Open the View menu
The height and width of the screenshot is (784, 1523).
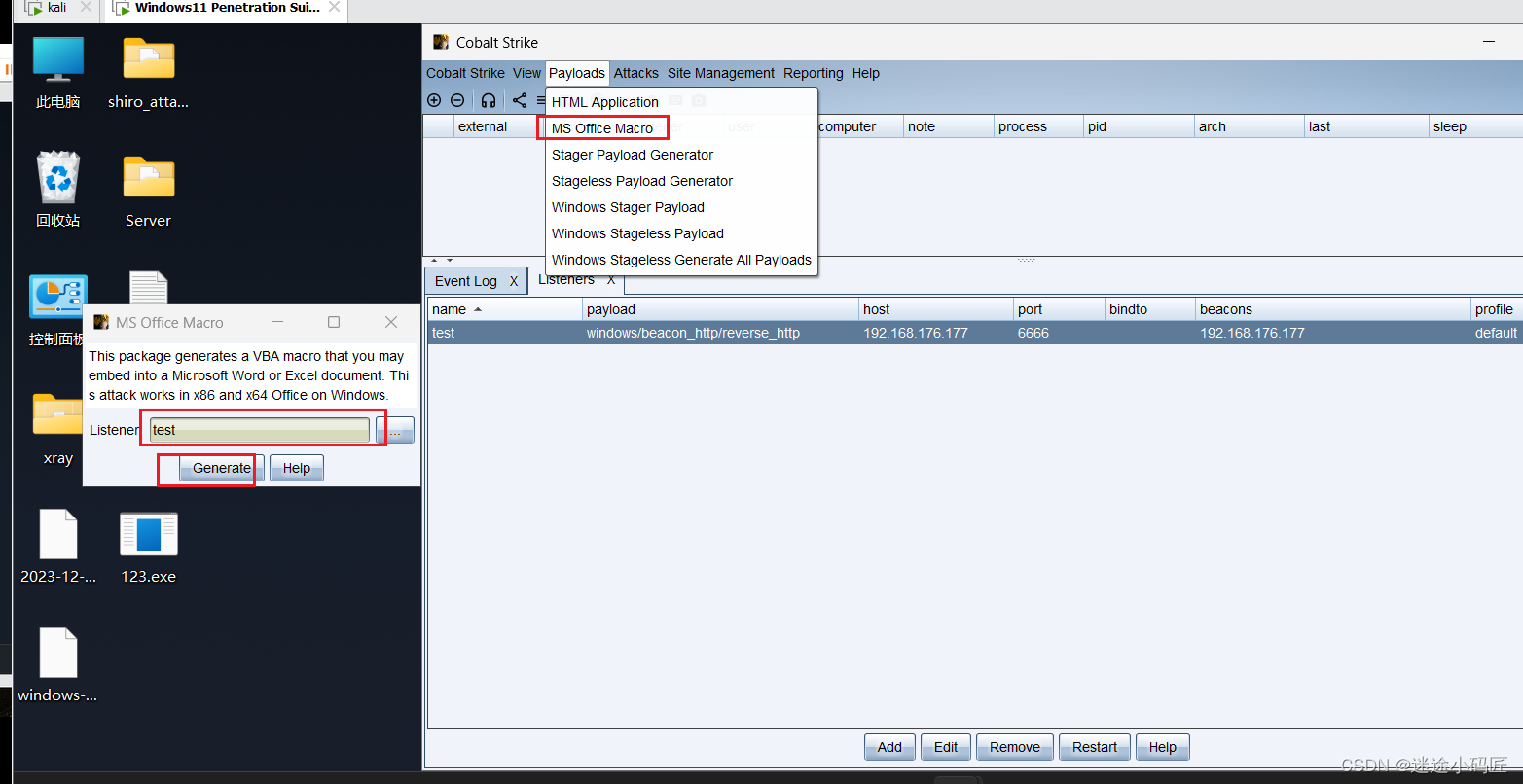[526, 73]
